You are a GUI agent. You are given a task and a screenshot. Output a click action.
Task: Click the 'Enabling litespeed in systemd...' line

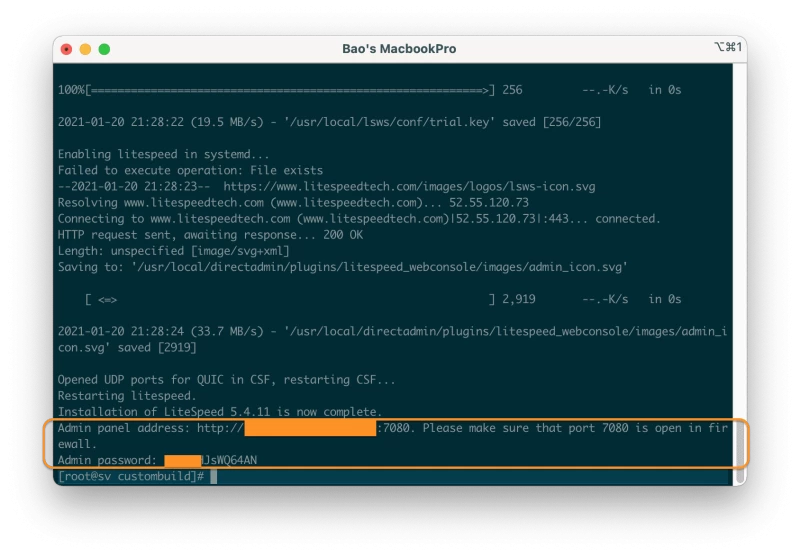pos(163,155)
